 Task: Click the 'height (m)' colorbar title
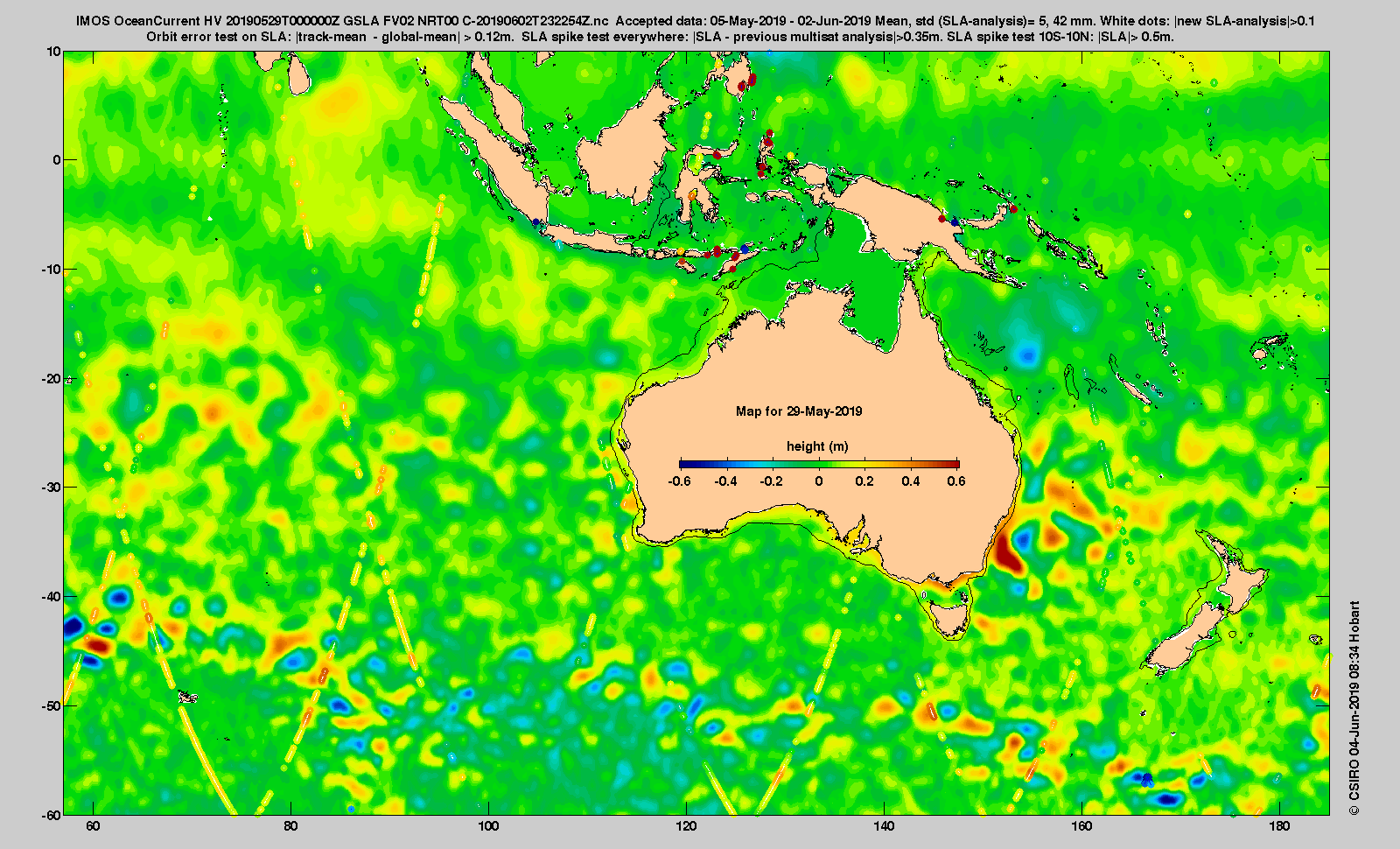click(817, 446)
